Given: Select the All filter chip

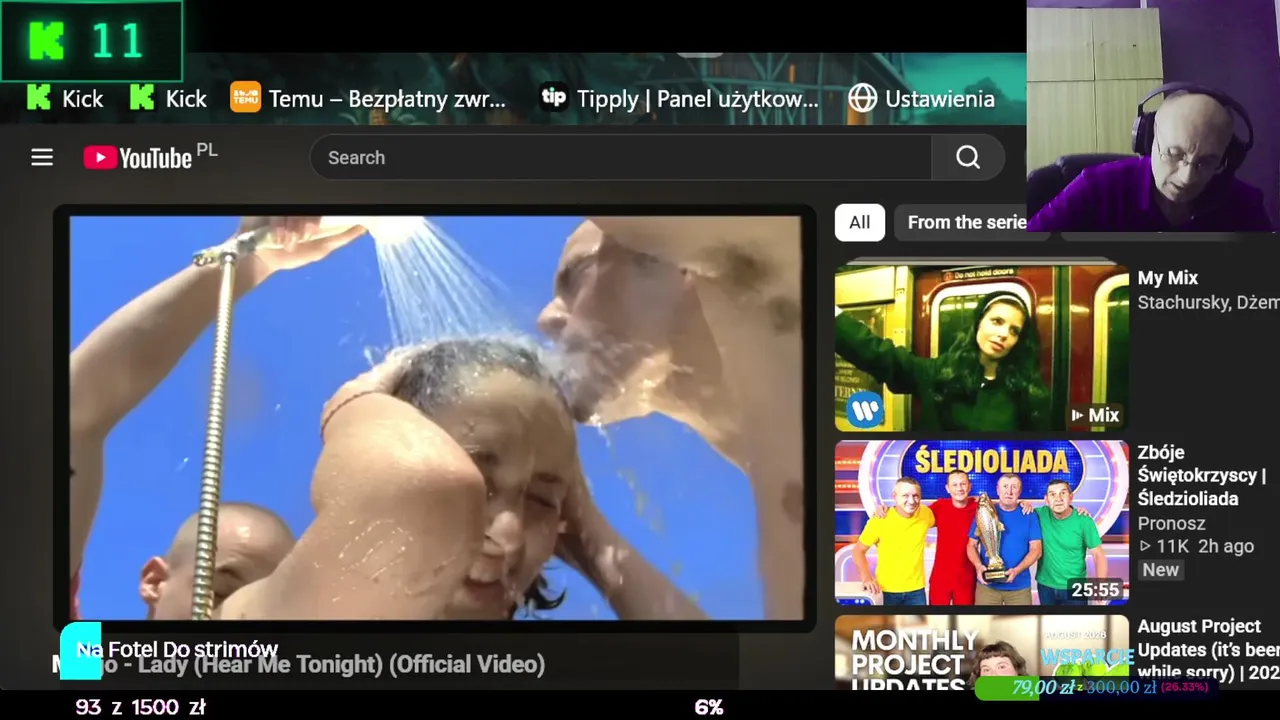Looking at the screenshot, I should point(860,222).
